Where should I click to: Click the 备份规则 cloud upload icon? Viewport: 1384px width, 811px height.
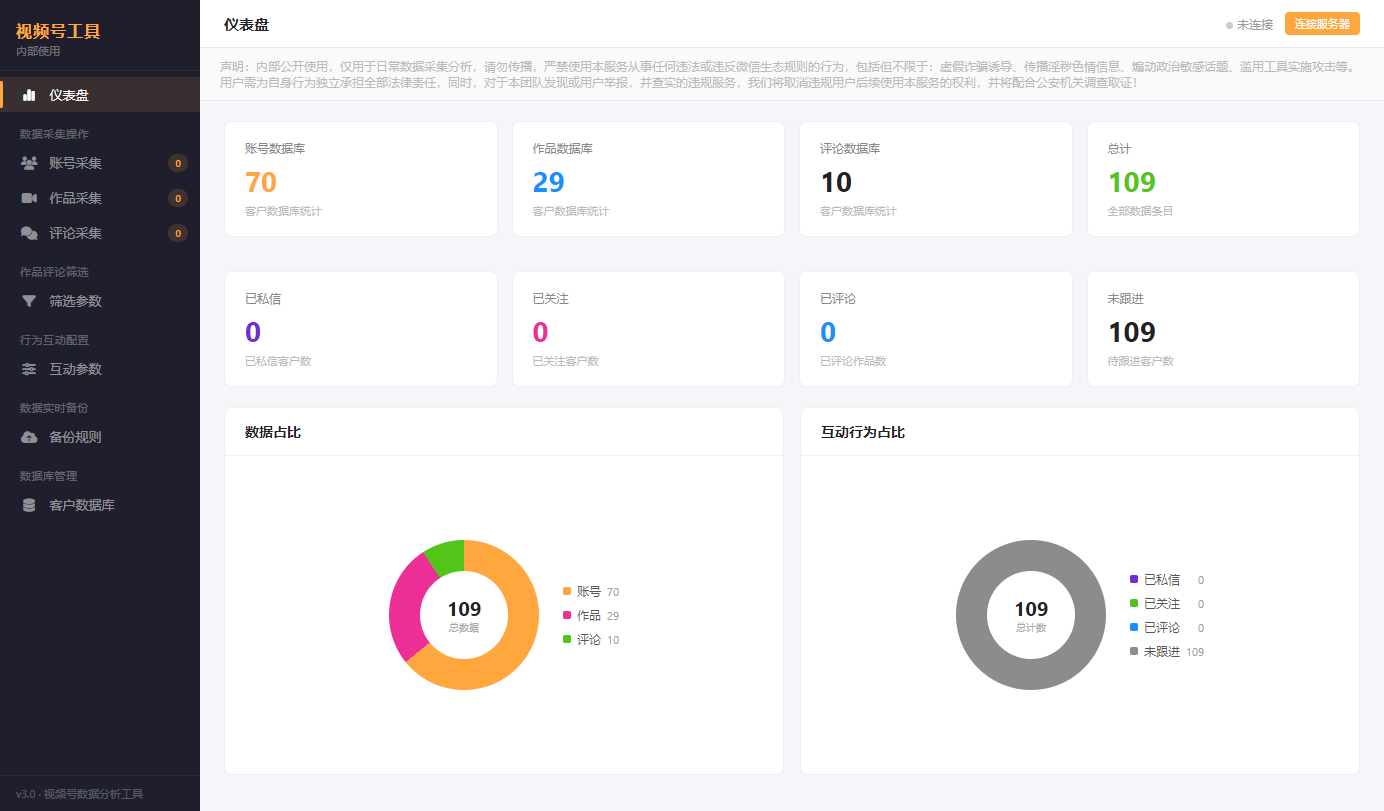click(29, 437)
